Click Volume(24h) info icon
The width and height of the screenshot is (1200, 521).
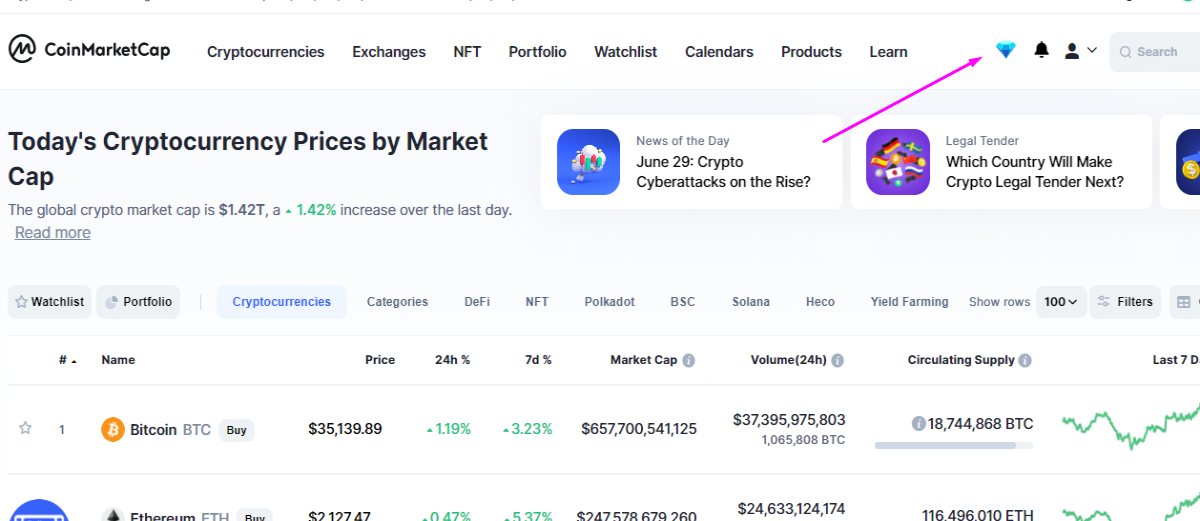837,360
